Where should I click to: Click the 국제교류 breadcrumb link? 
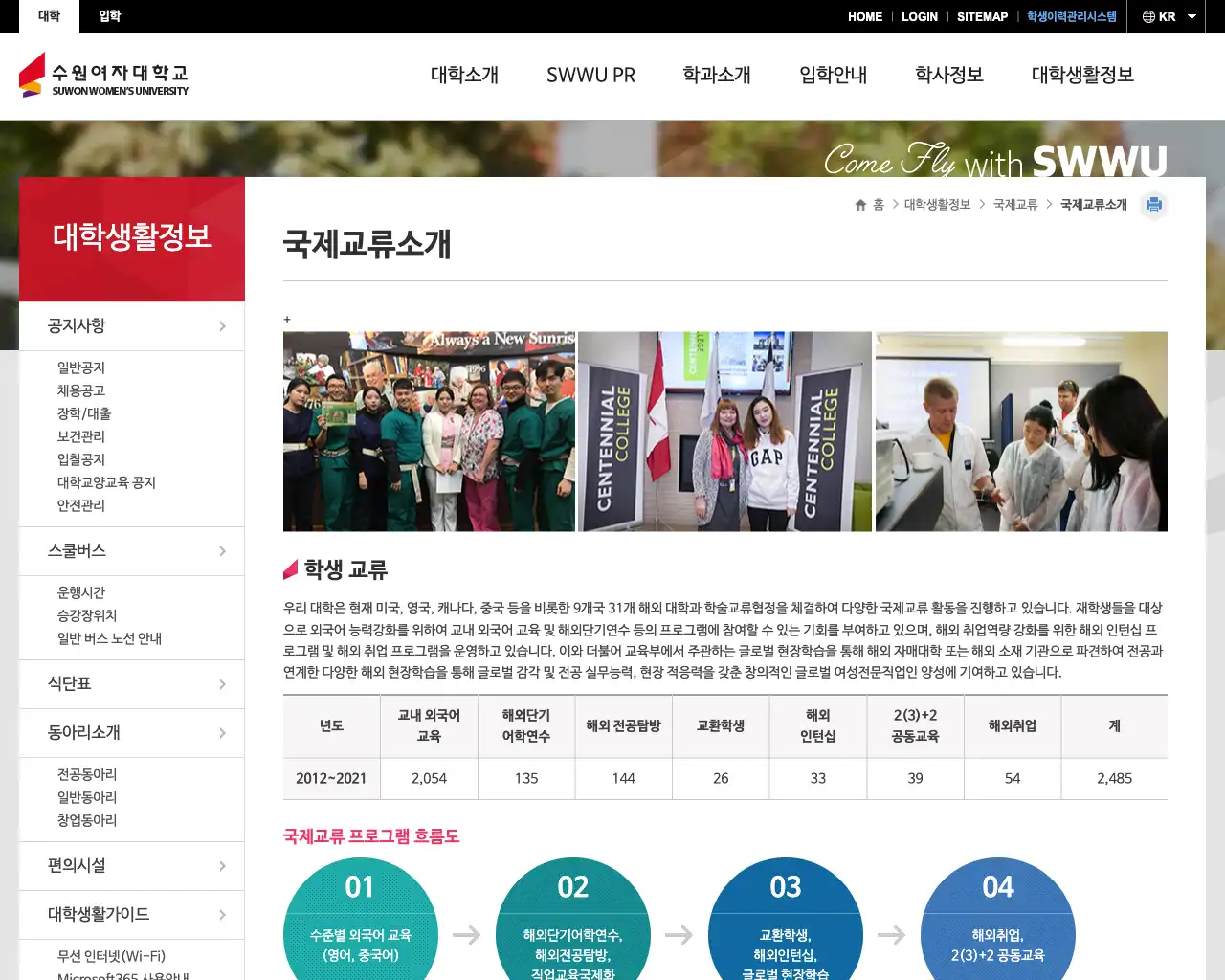pos(1015,205)
